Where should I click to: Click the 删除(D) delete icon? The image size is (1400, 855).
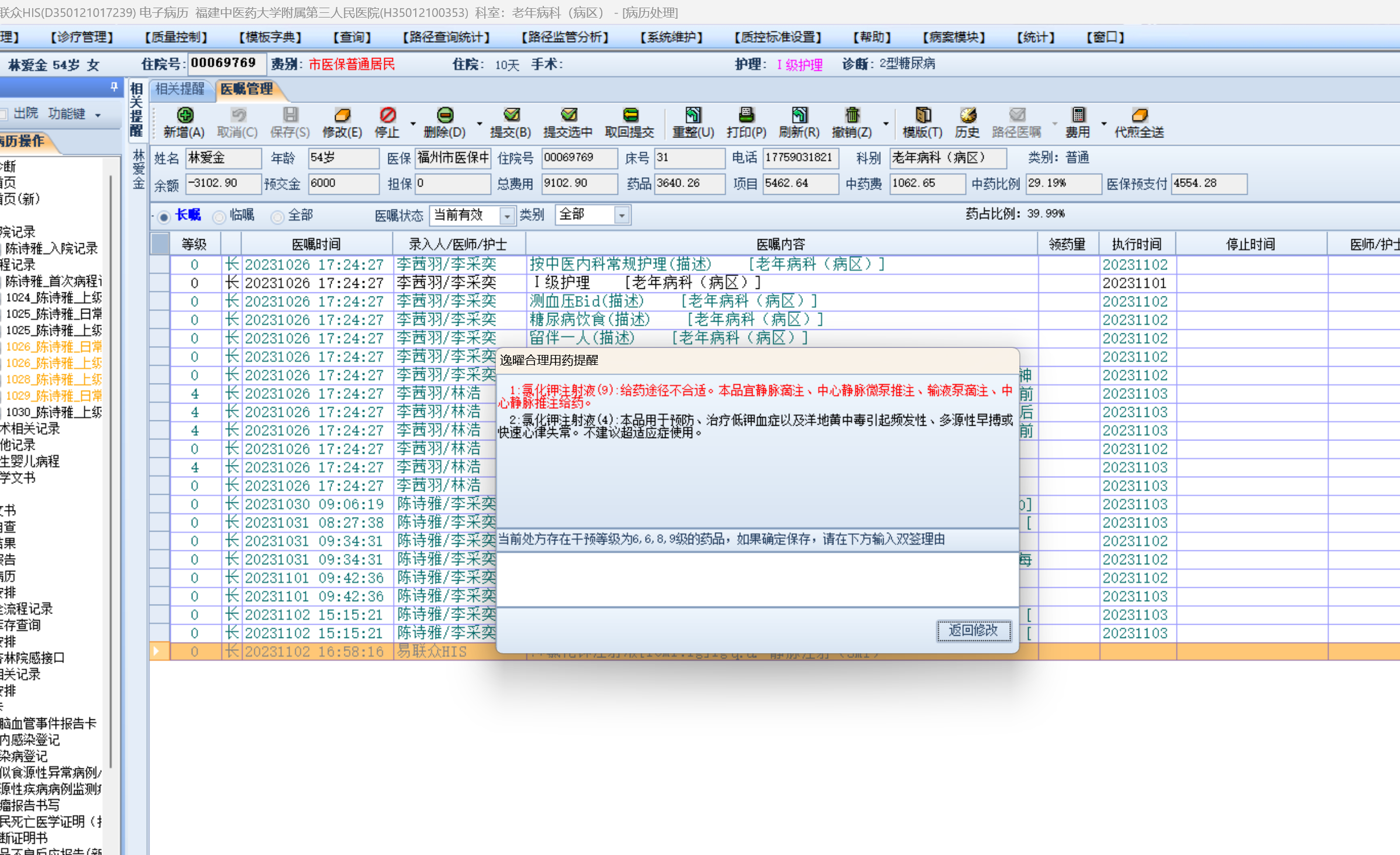[x=444, y=115]
